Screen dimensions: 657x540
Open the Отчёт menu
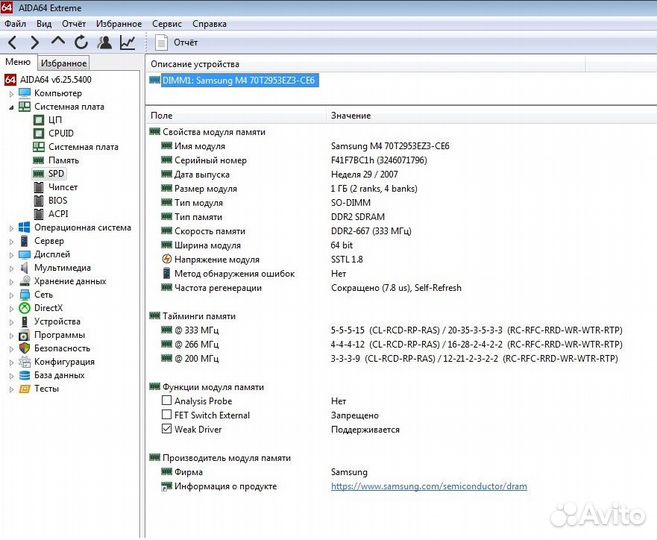tap(74, 24)
